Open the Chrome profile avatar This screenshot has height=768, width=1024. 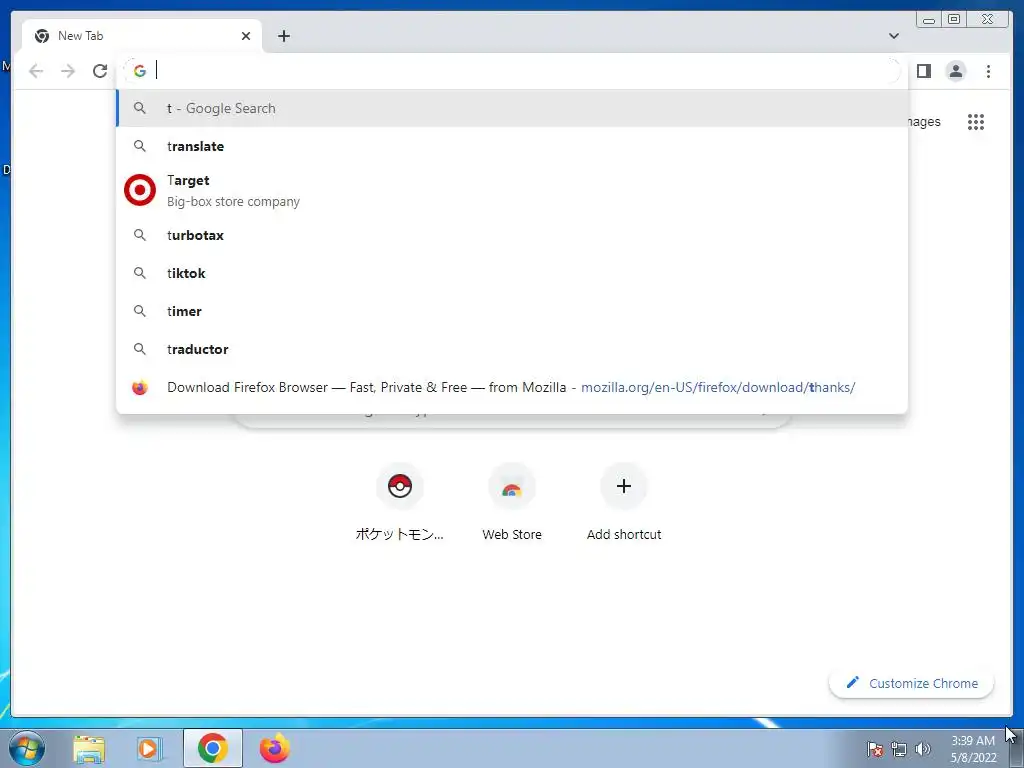coord(955,71)
